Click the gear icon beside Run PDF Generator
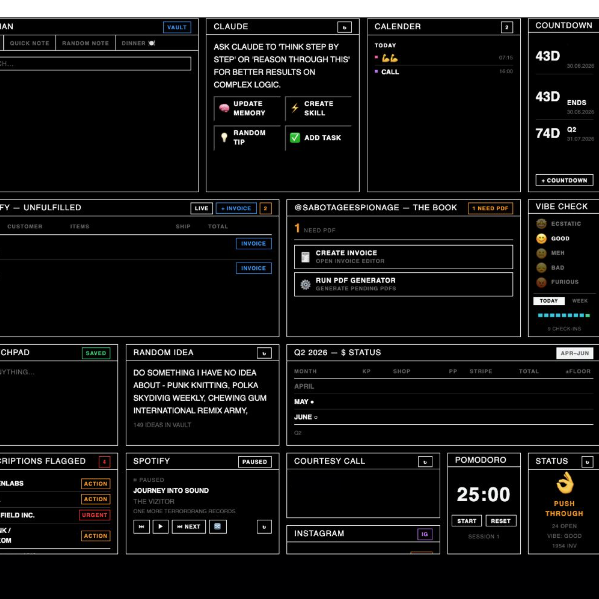599x599 pixels. 305,285
